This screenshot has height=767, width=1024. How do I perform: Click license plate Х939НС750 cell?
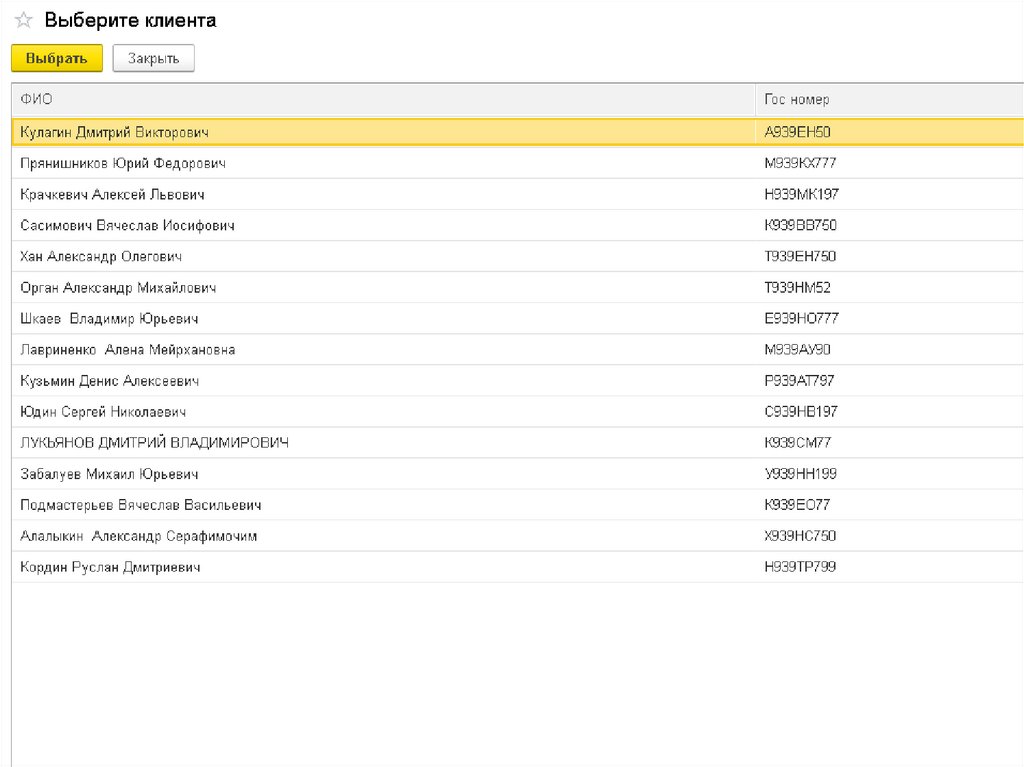point(800,536)
